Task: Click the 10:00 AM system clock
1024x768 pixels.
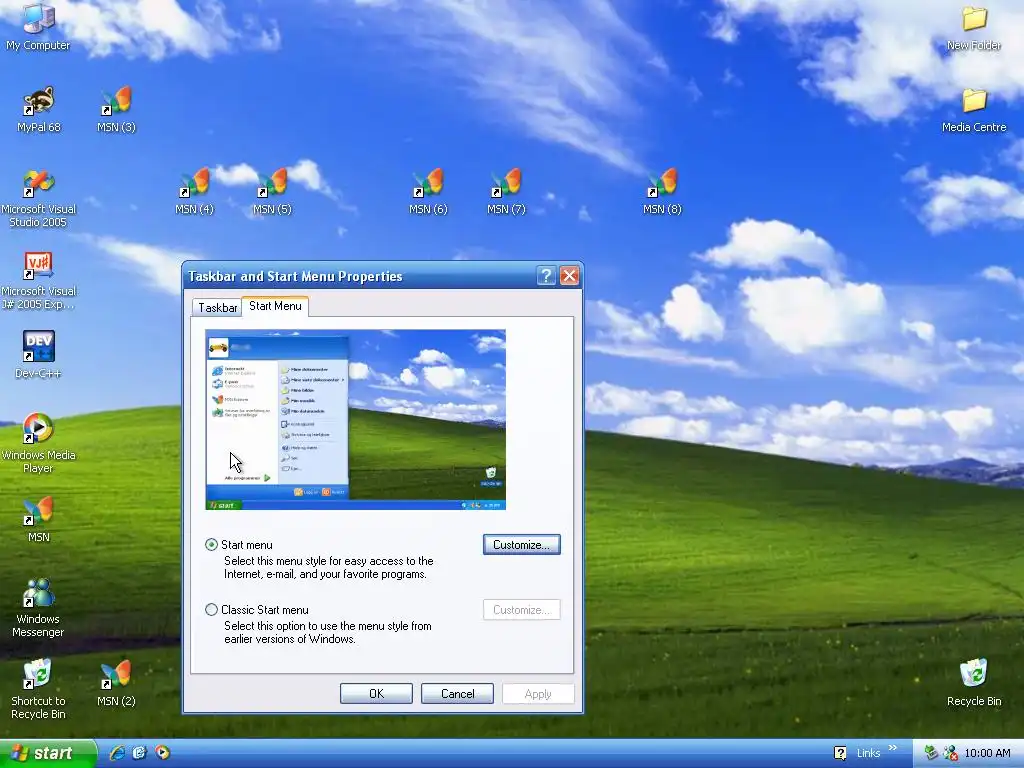Action: (x=987, y=753)
